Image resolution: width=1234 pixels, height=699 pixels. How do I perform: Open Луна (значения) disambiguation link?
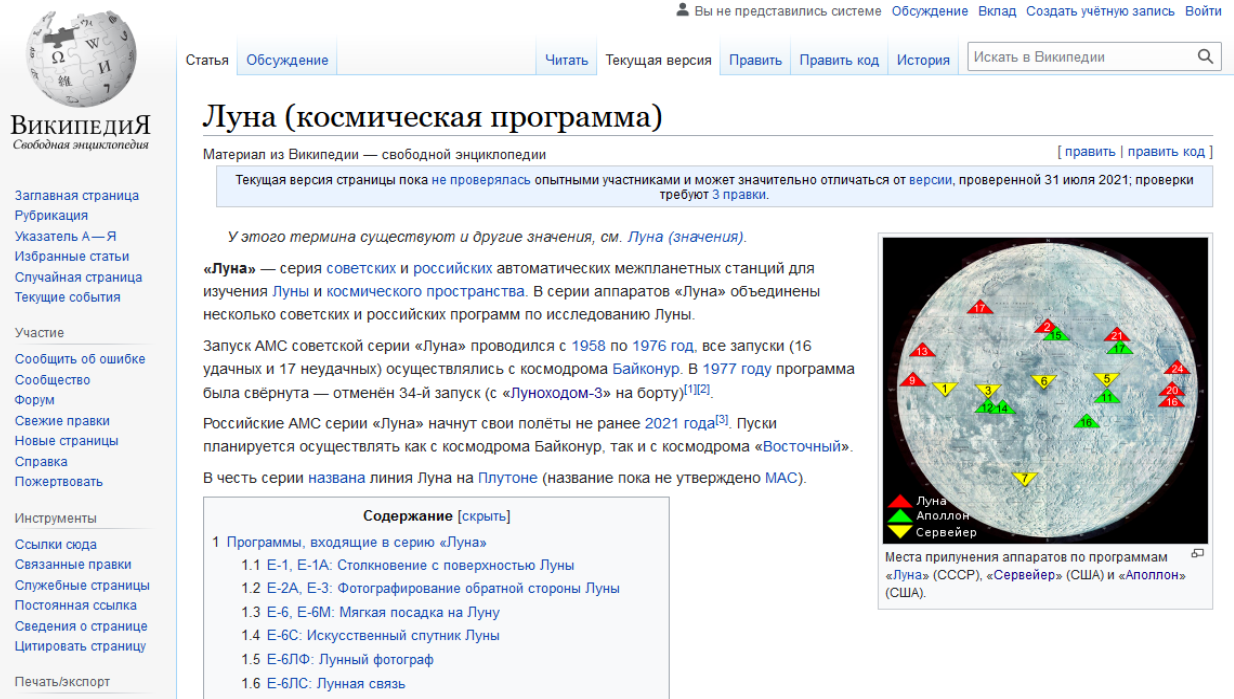685,237
